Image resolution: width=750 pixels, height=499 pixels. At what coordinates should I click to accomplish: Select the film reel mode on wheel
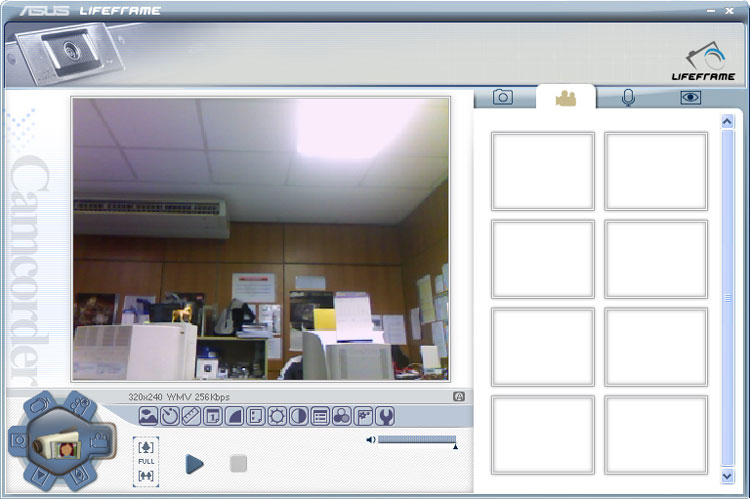tap(79, 406)
